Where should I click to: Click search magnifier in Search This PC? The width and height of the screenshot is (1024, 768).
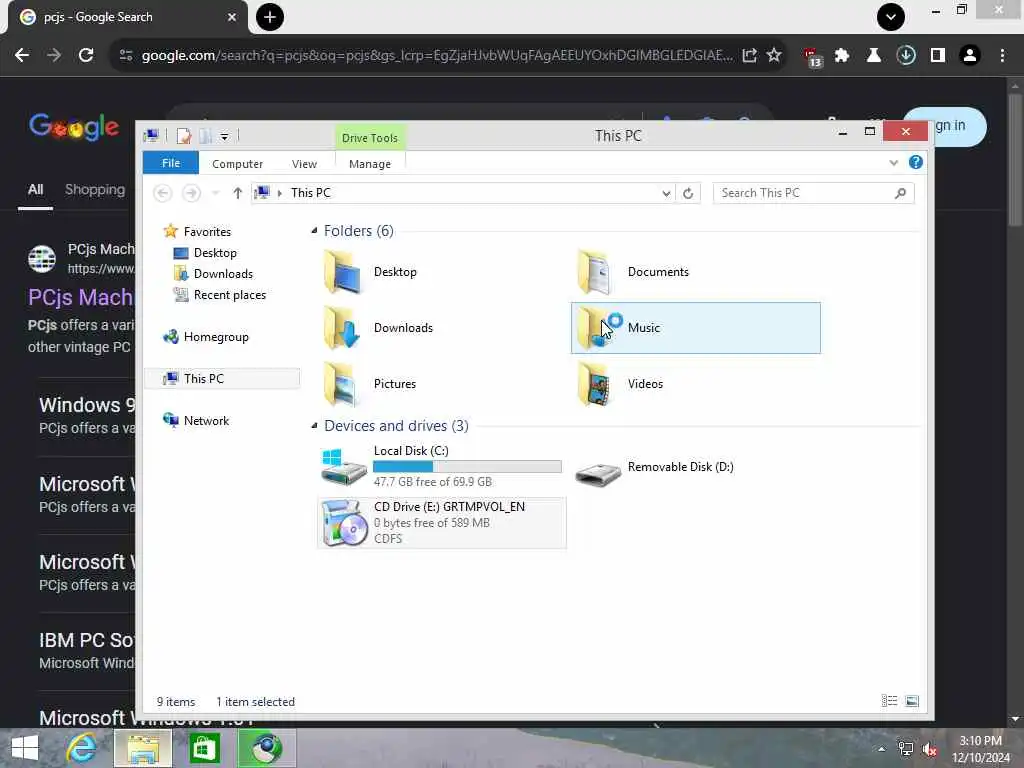coord(901,193)
